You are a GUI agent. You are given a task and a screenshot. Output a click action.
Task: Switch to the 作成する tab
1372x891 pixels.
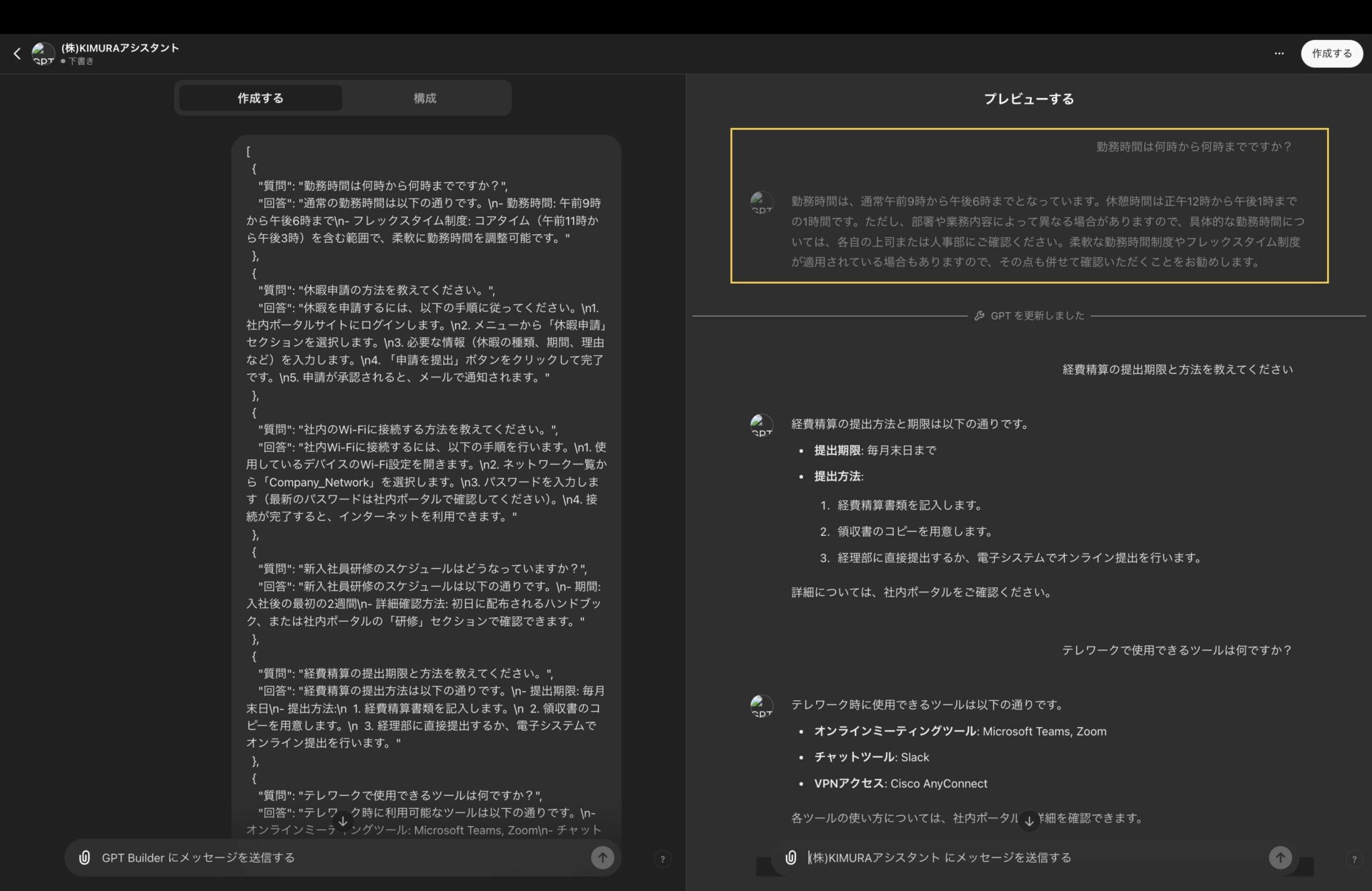260,98
